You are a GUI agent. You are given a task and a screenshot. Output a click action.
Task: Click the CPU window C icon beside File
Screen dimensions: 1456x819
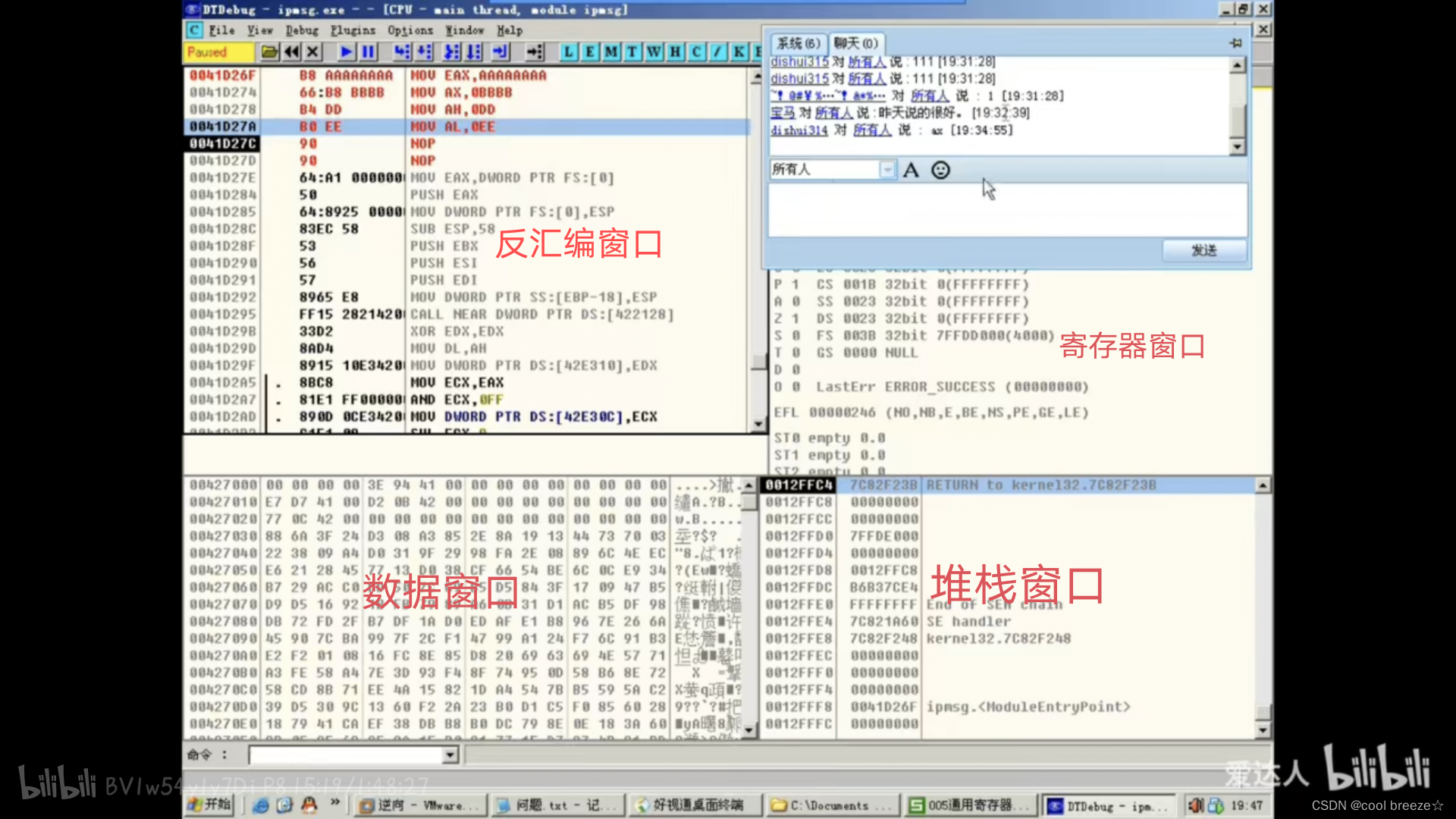click(x=195, y=30)
